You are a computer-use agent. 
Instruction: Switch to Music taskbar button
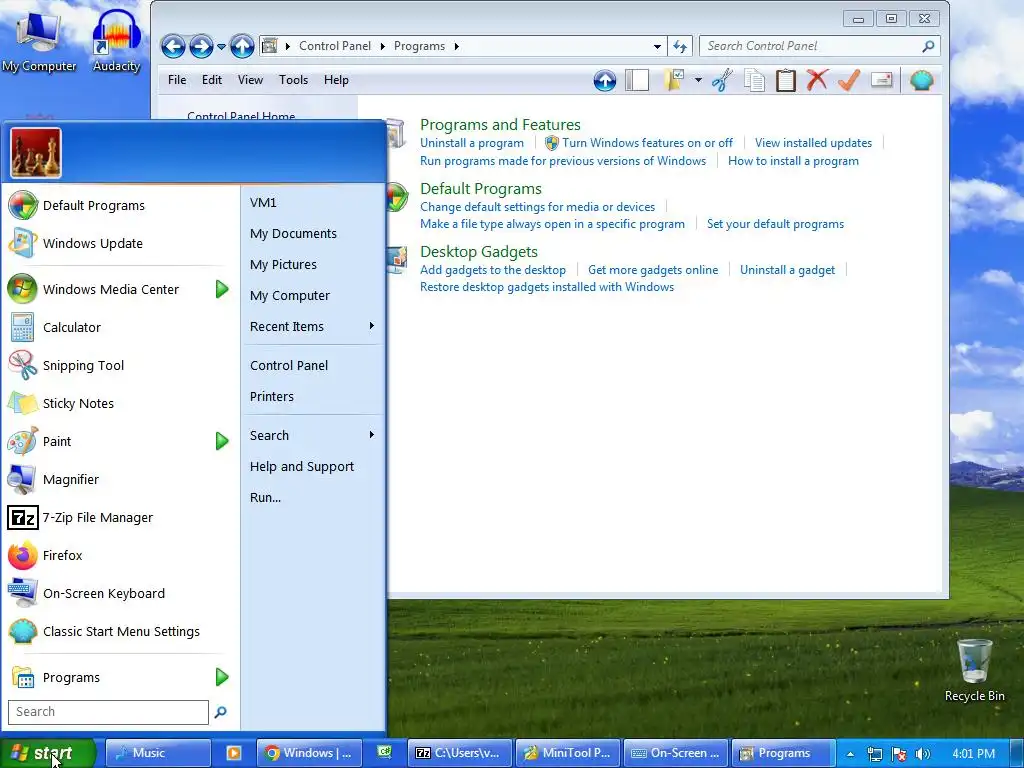pyautogui.click(x=158, y=753)
